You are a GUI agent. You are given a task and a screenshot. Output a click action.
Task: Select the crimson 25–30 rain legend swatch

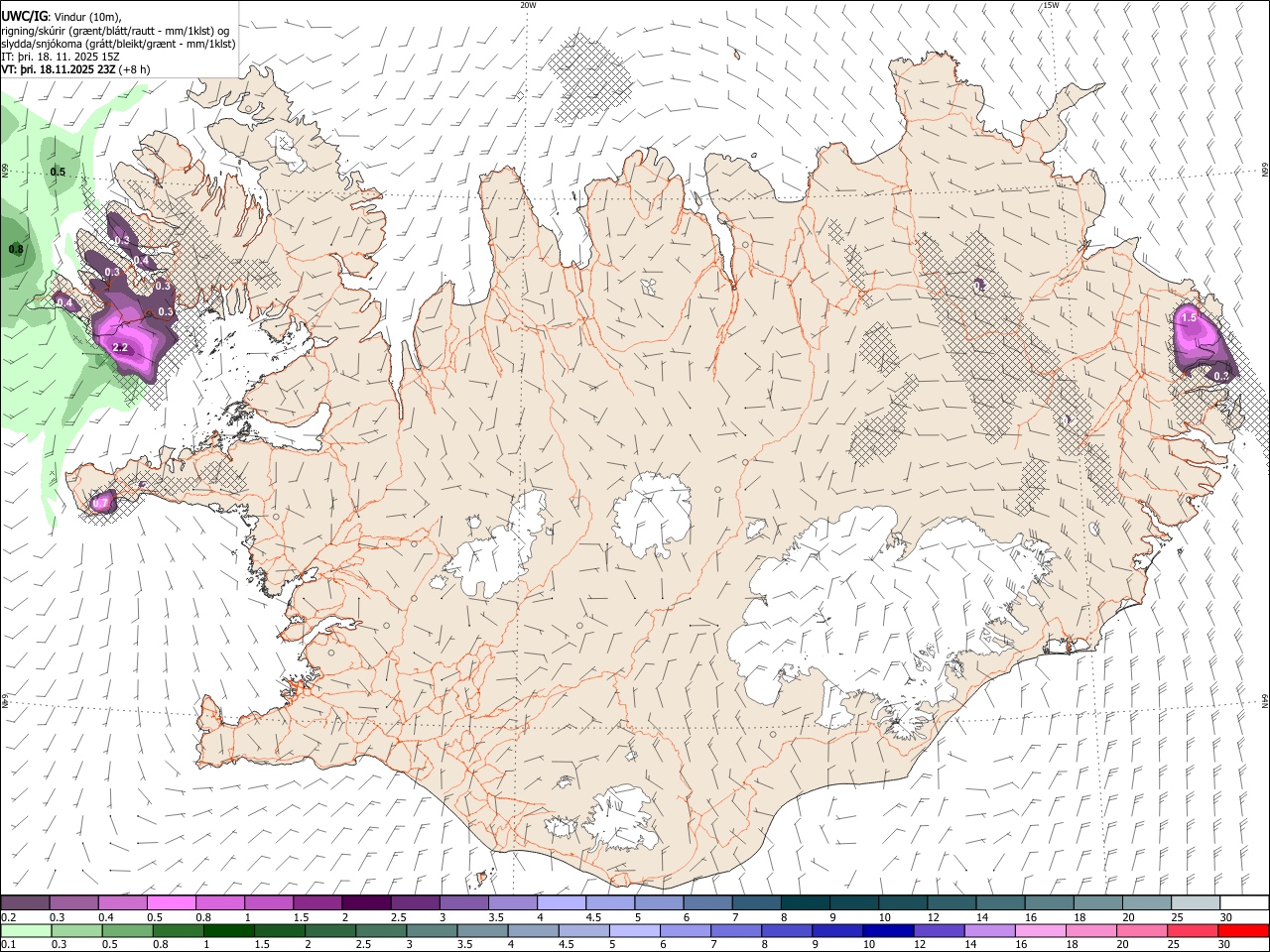(x=1193, y=931)
